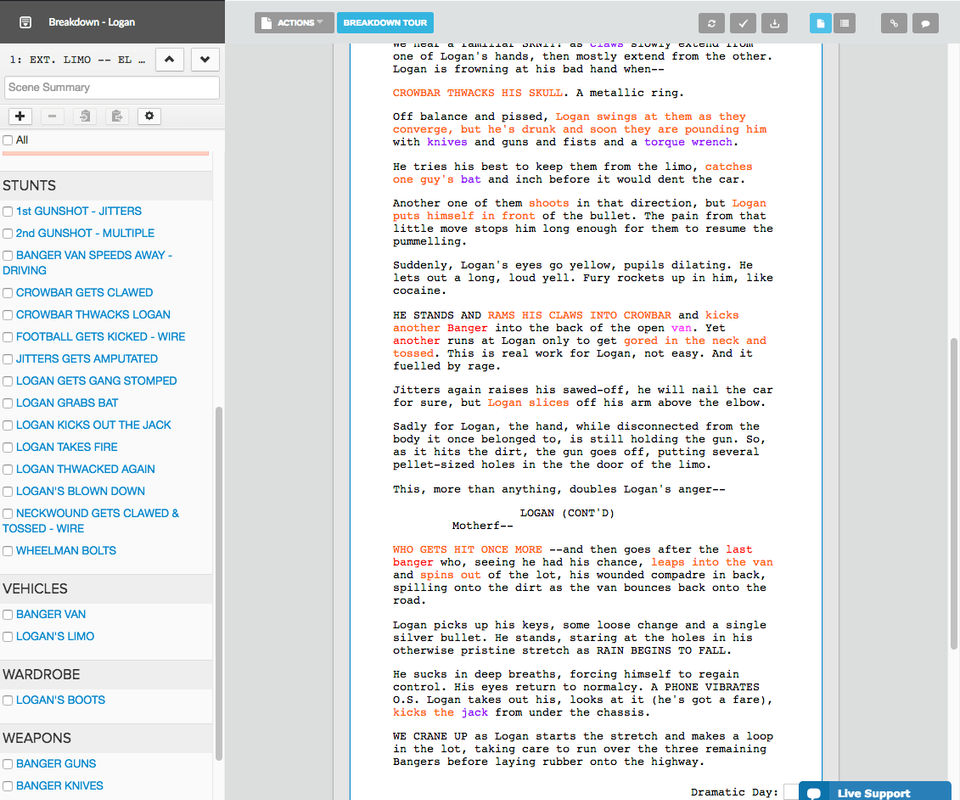This screenshot has height=800, width=960.
Task: Open the gear settings icon
Action: pyautogui.click(x=149, y=116)
